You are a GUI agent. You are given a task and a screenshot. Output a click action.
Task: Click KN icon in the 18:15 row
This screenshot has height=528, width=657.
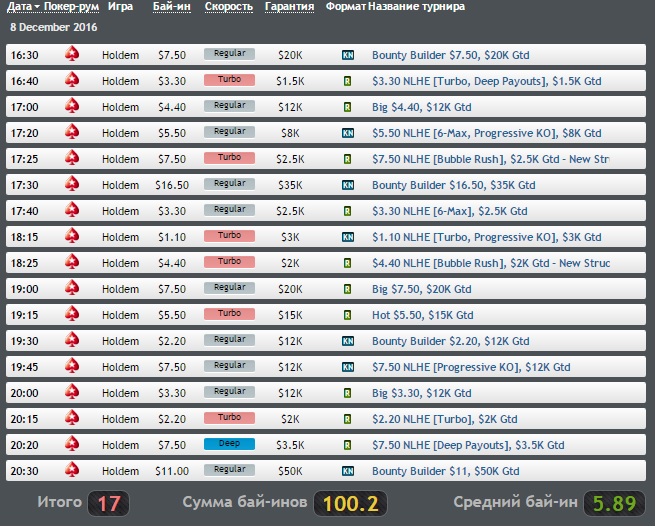[x=348, y=237]
